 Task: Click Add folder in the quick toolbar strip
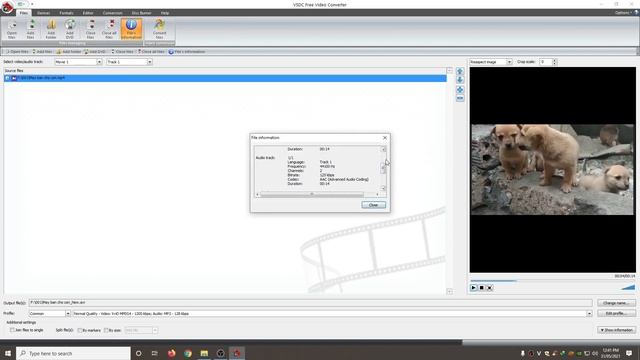[69, 52]
